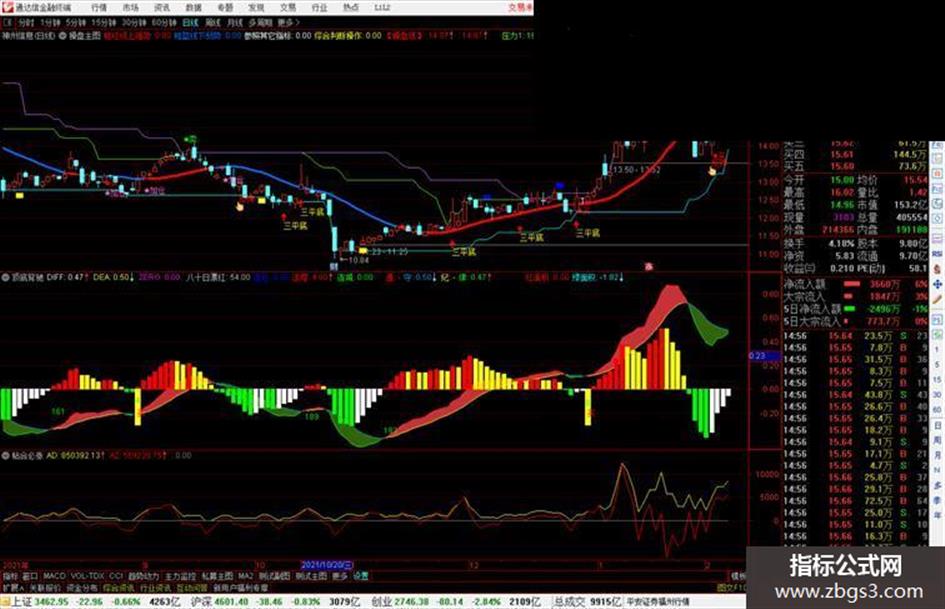Open the 互动问答 tab
Viewport: 945px width, 609px height.
point(192,587)
